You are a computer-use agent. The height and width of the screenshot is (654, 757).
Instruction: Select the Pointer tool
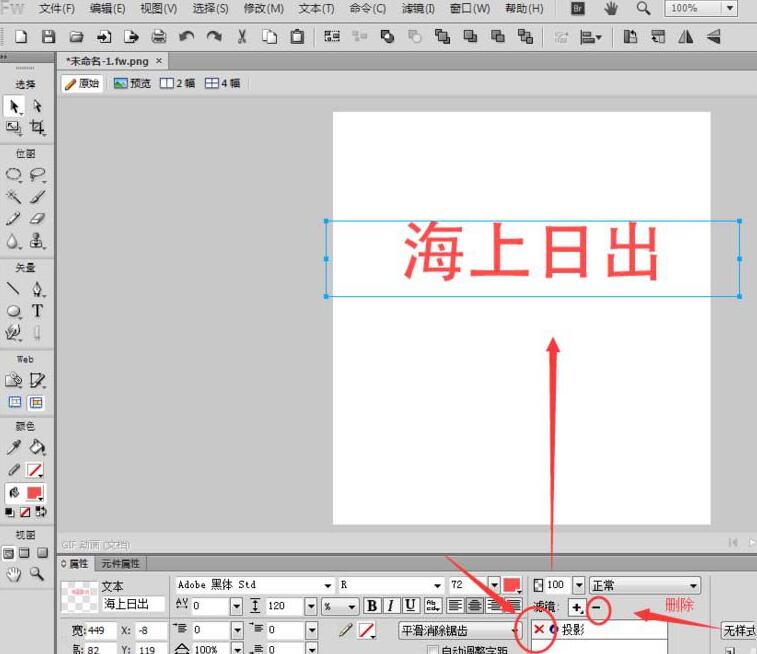tap(14, 106)
